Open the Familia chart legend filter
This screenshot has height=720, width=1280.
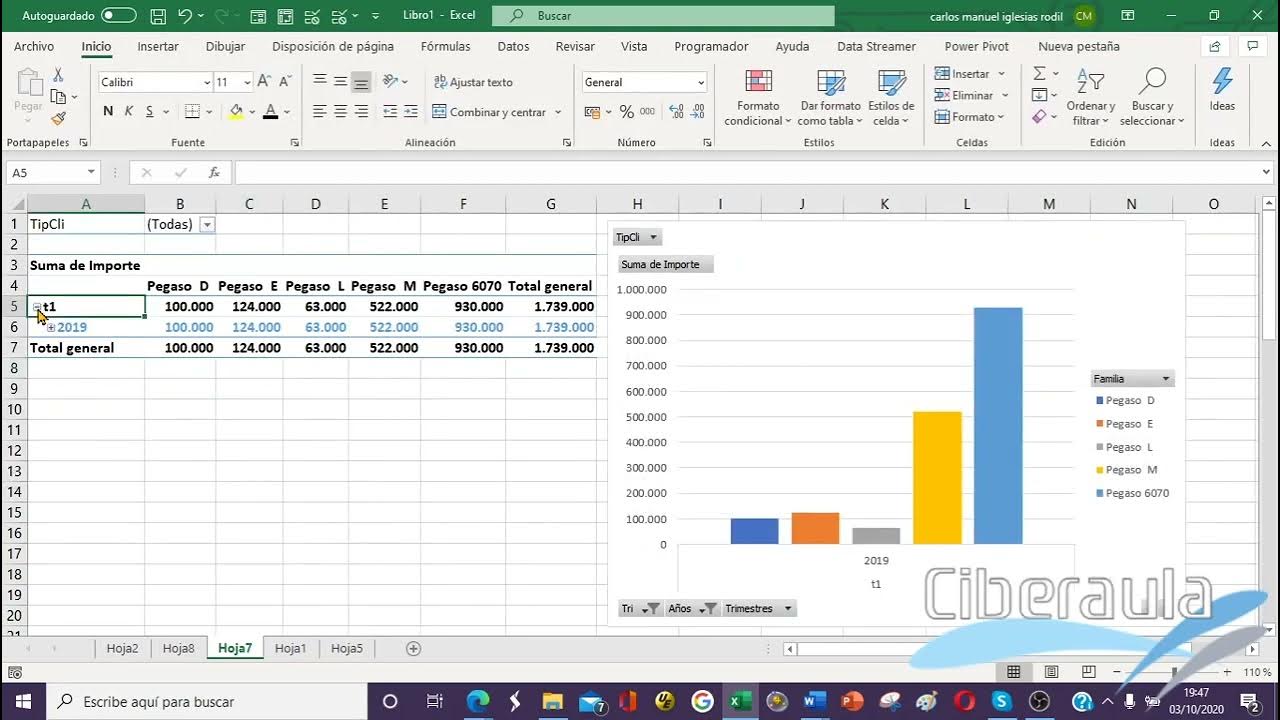click(x=1132, y=379)
